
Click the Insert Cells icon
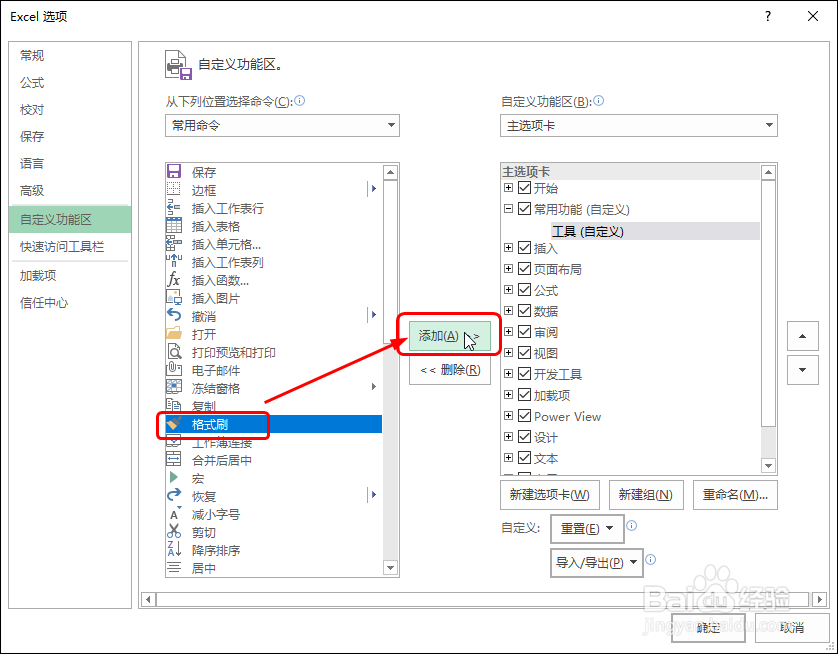click(174, 244)
